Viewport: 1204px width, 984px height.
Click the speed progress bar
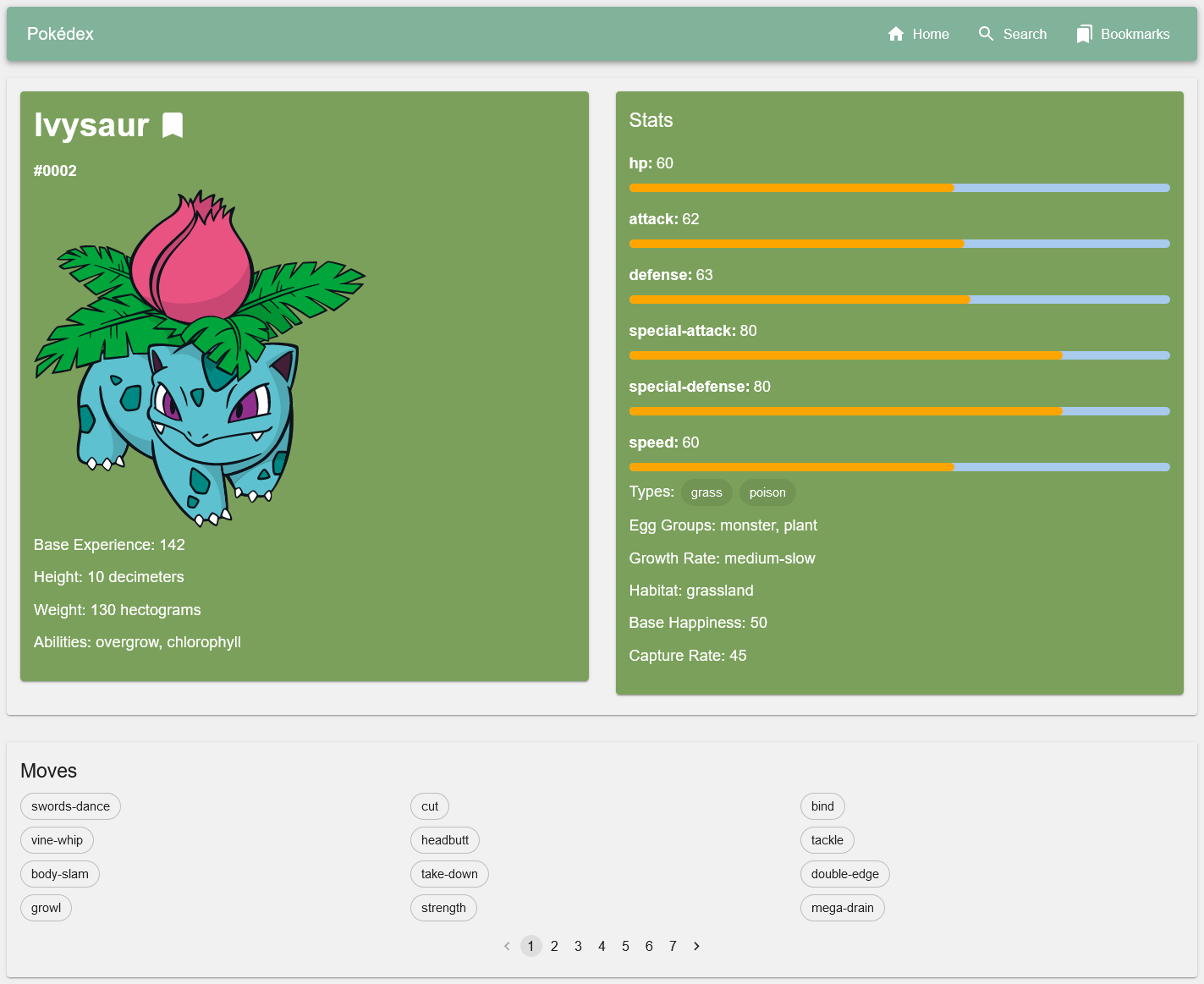[899, 467]
